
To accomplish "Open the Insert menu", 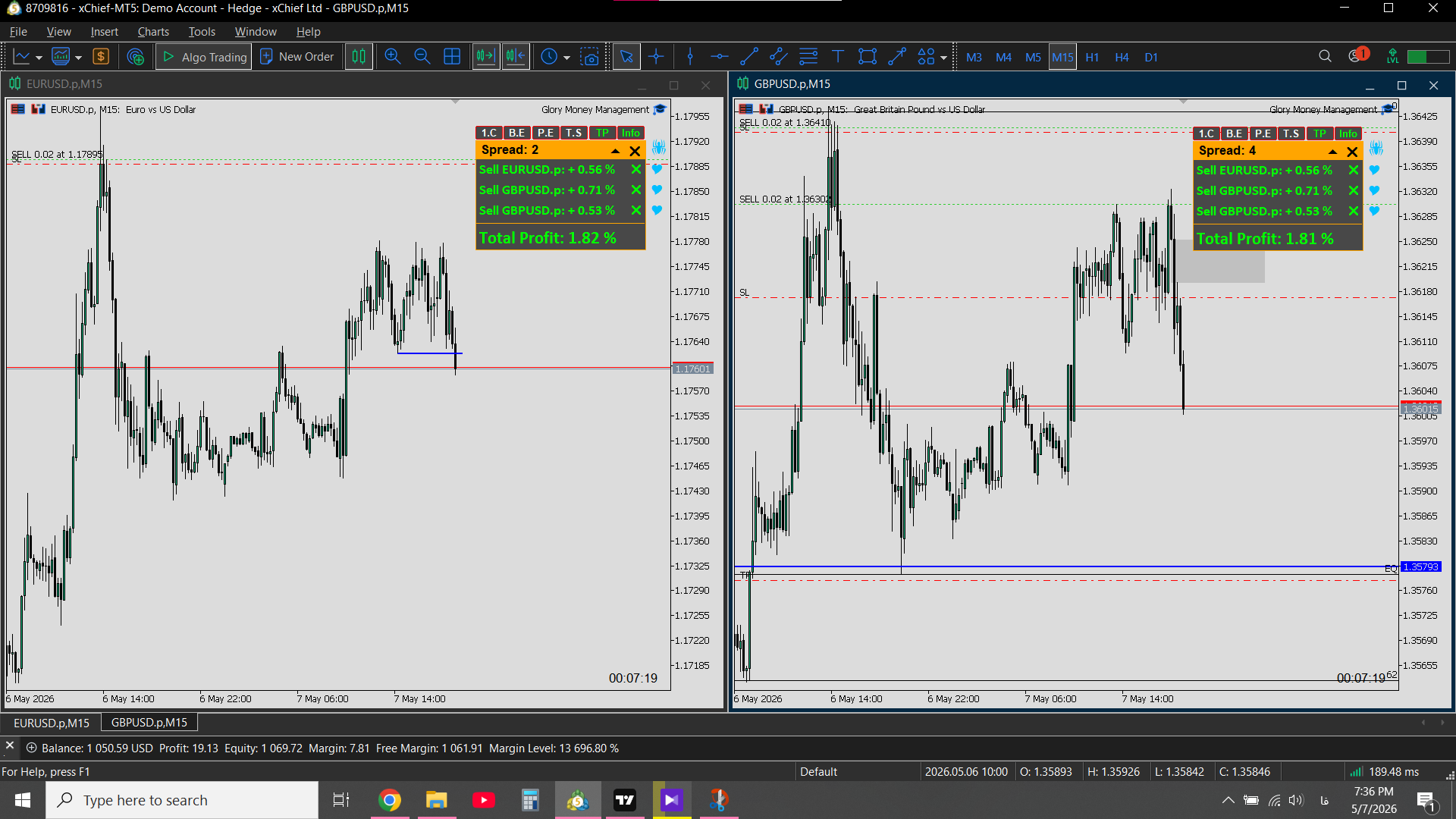I will (x=104, y=31).
